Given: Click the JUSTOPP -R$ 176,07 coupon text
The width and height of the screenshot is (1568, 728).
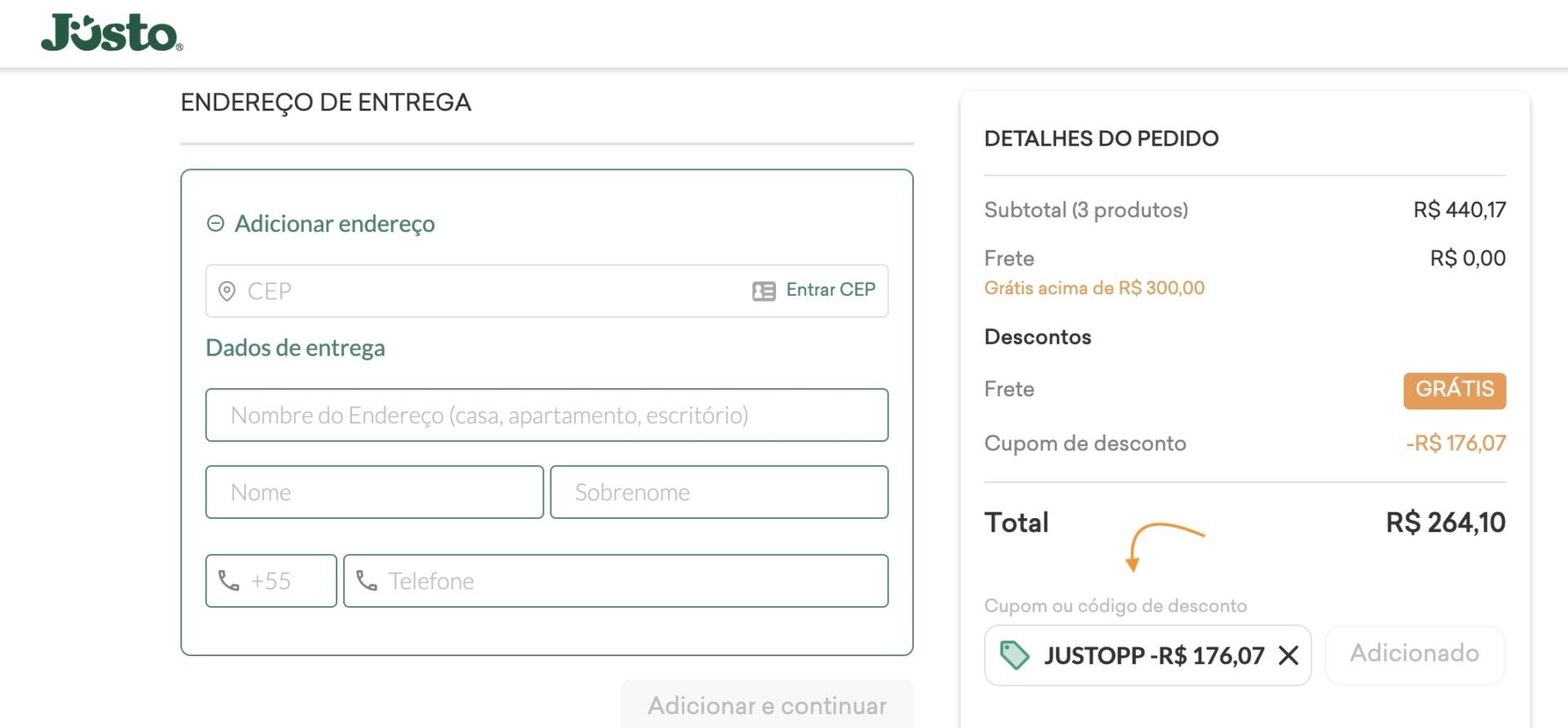Looking at the screenshot, I should 1154,656.
